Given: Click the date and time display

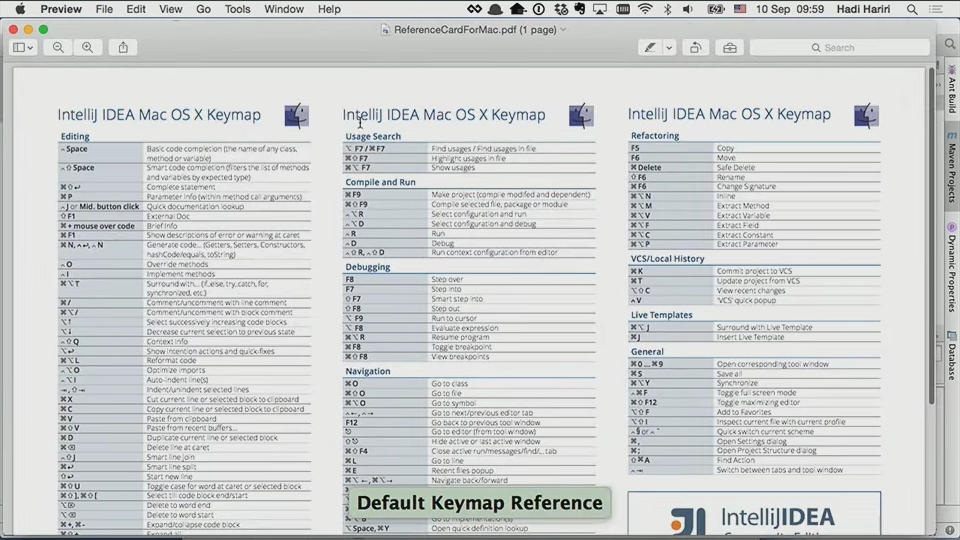Looking at the screenshot, I should (790, 9).
